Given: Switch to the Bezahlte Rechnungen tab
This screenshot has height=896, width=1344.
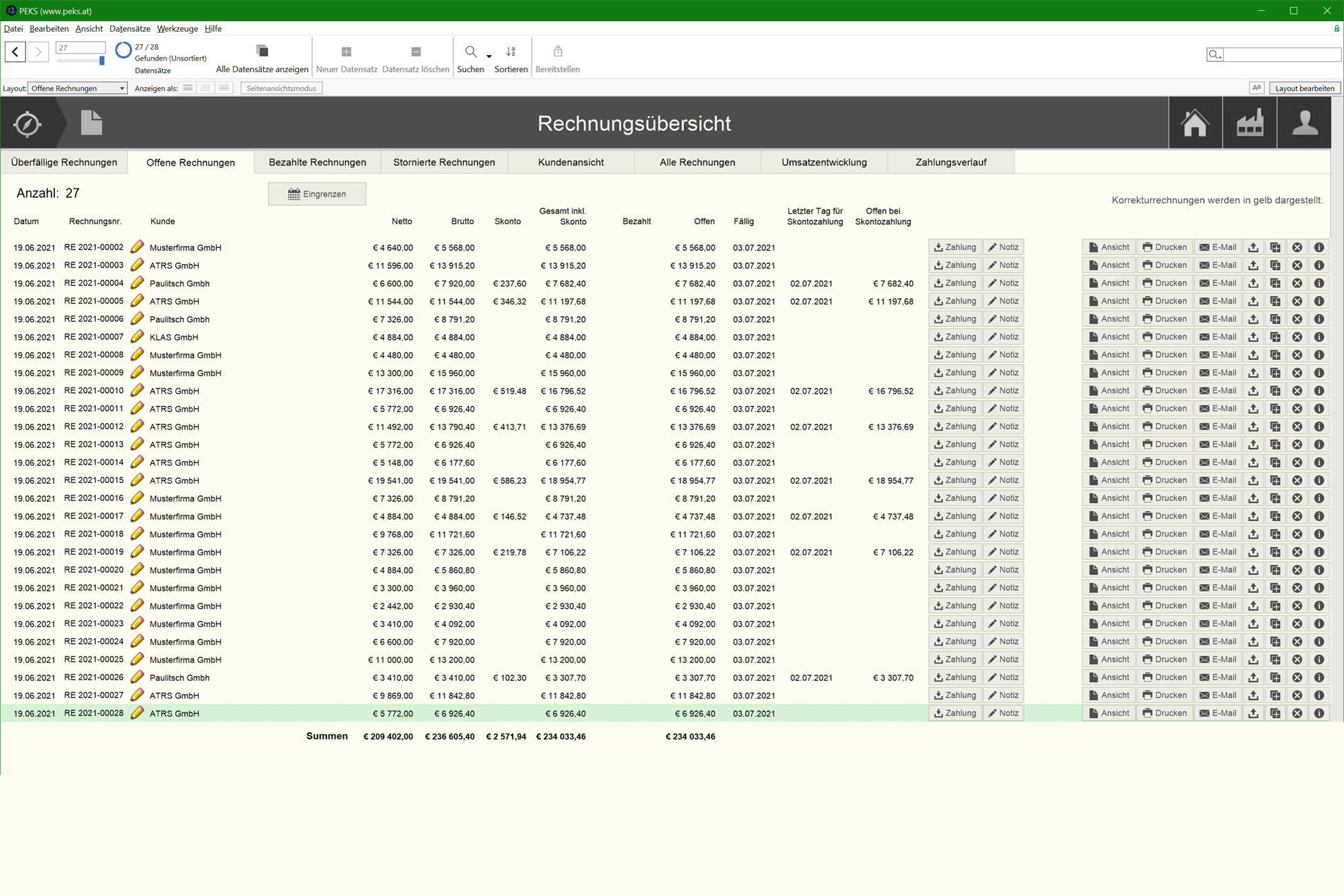Looking at the screenshot, I should click(x=317, y=162).
